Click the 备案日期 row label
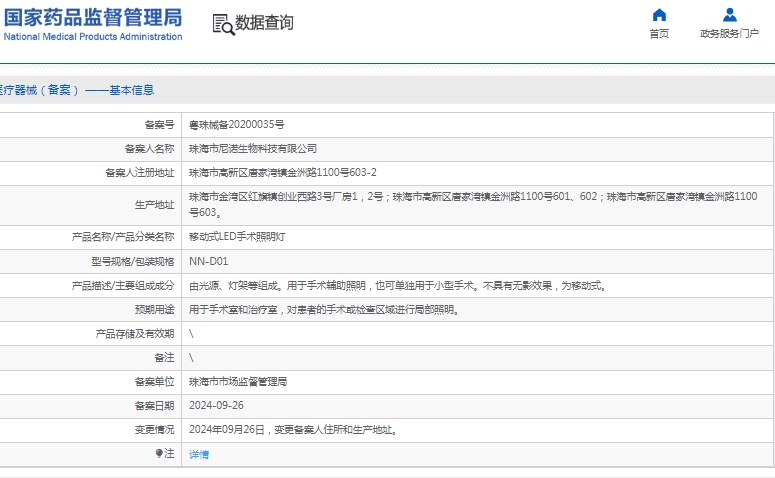Screen dimensions: 775x478 click(154, 405)
